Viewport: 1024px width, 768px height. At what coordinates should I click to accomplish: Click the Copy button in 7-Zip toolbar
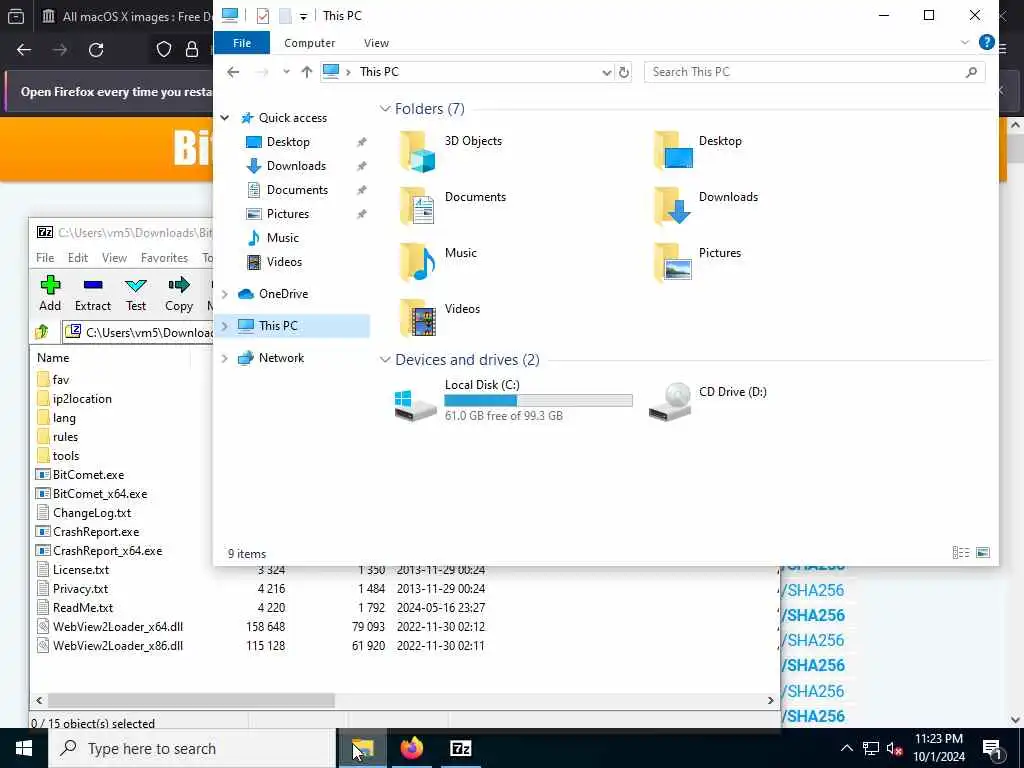[179, 294]
